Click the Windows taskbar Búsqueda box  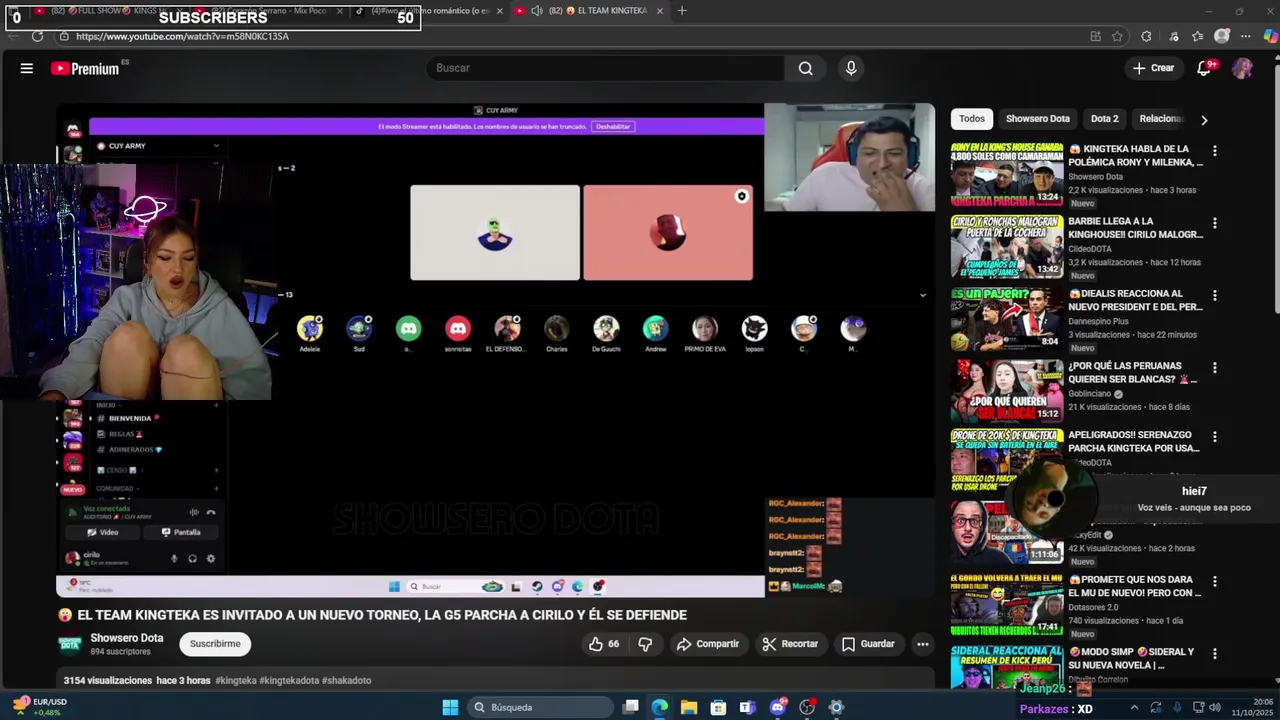click(x=541, y=708)
